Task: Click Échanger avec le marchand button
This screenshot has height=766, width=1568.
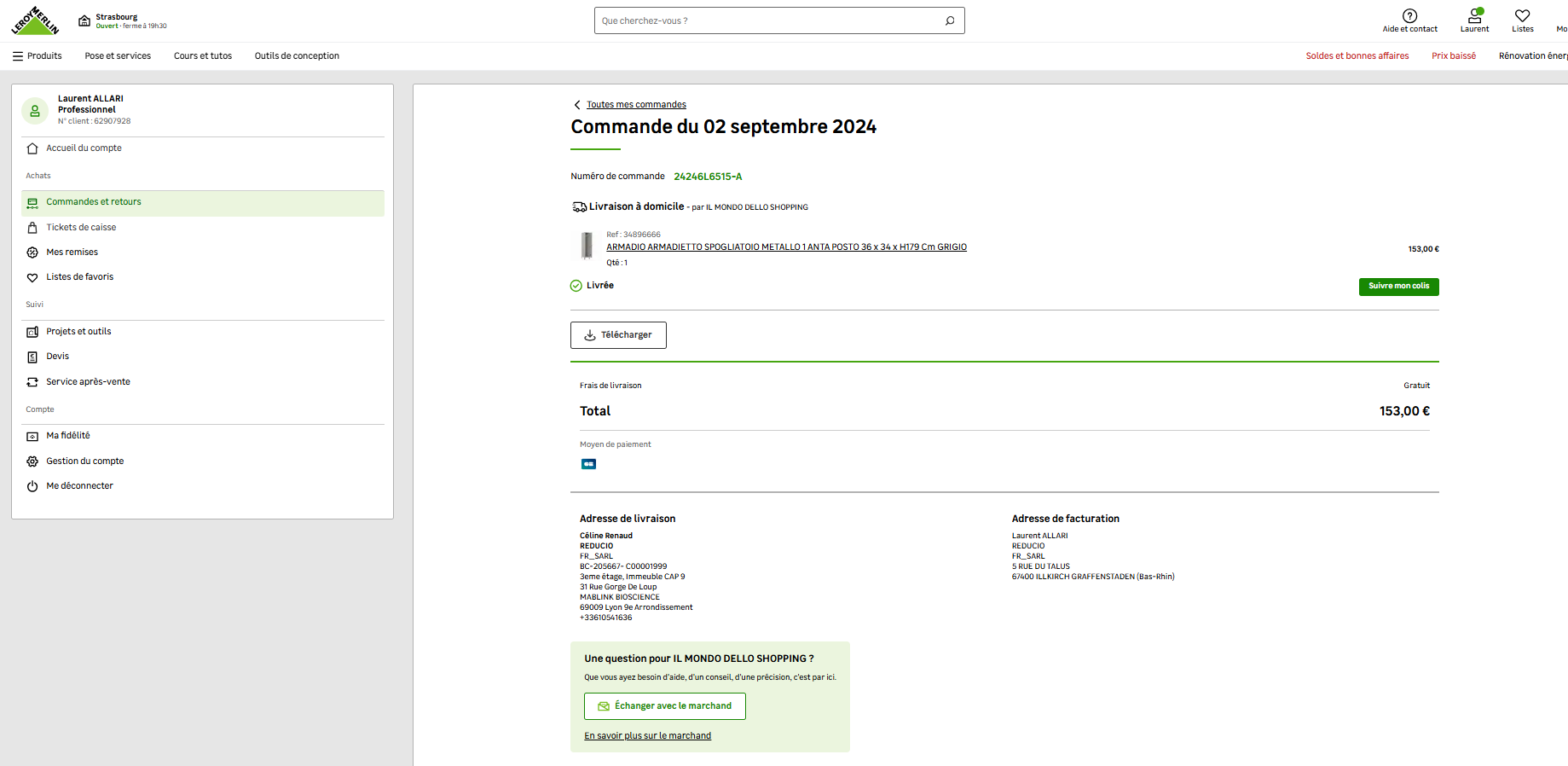Action: pos(664,706)
